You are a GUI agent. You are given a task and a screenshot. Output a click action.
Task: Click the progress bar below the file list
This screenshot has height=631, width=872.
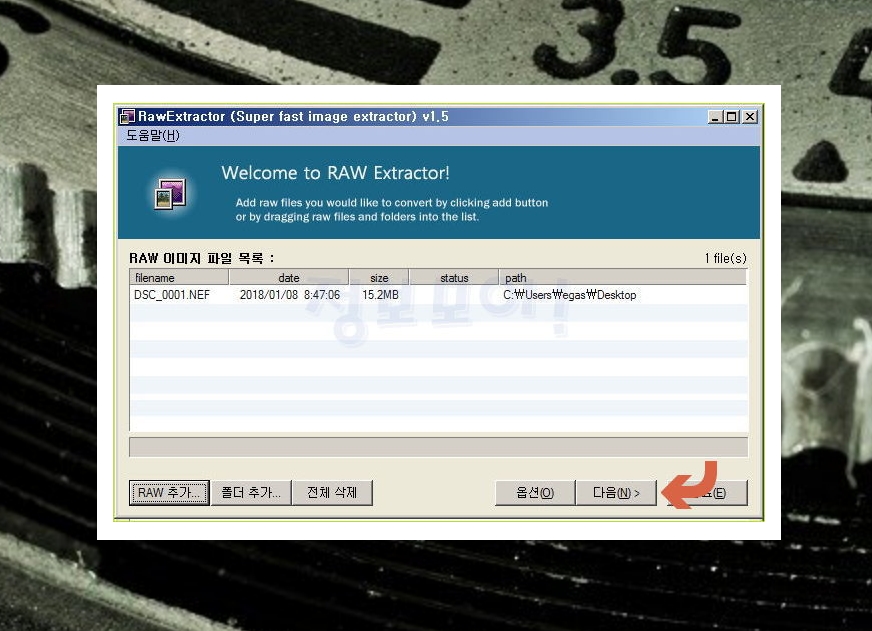coord(438,447)
